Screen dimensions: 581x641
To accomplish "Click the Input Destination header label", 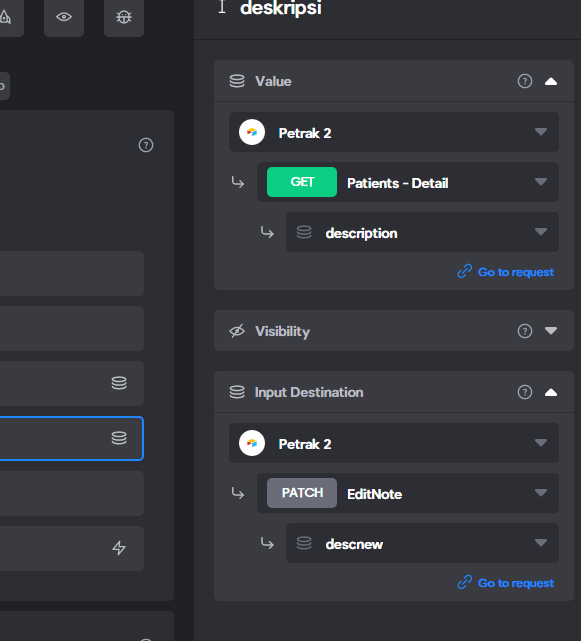I will [309, 392].
